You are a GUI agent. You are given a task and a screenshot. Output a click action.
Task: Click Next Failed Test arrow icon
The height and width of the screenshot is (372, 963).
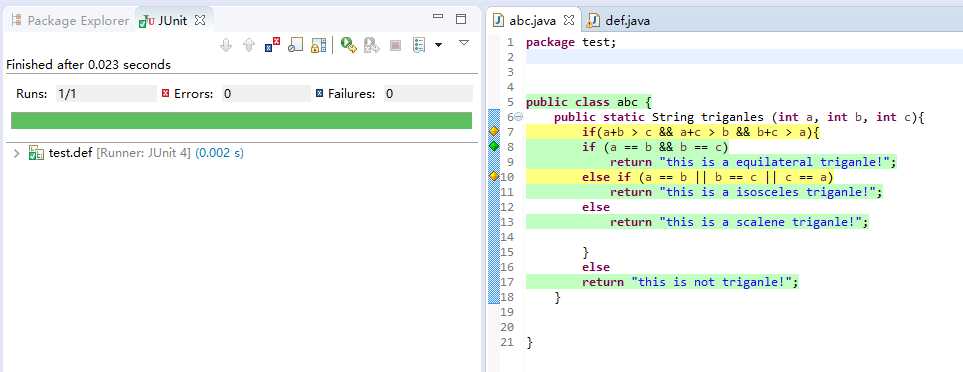226,45
